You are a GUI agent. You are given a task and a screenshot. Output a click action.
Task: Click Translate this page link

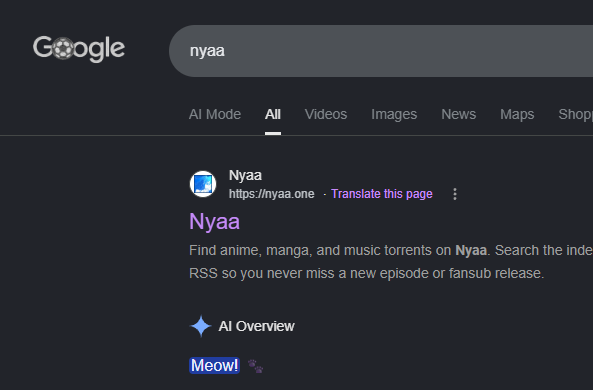pyautogui.click(x=382, y=194)
